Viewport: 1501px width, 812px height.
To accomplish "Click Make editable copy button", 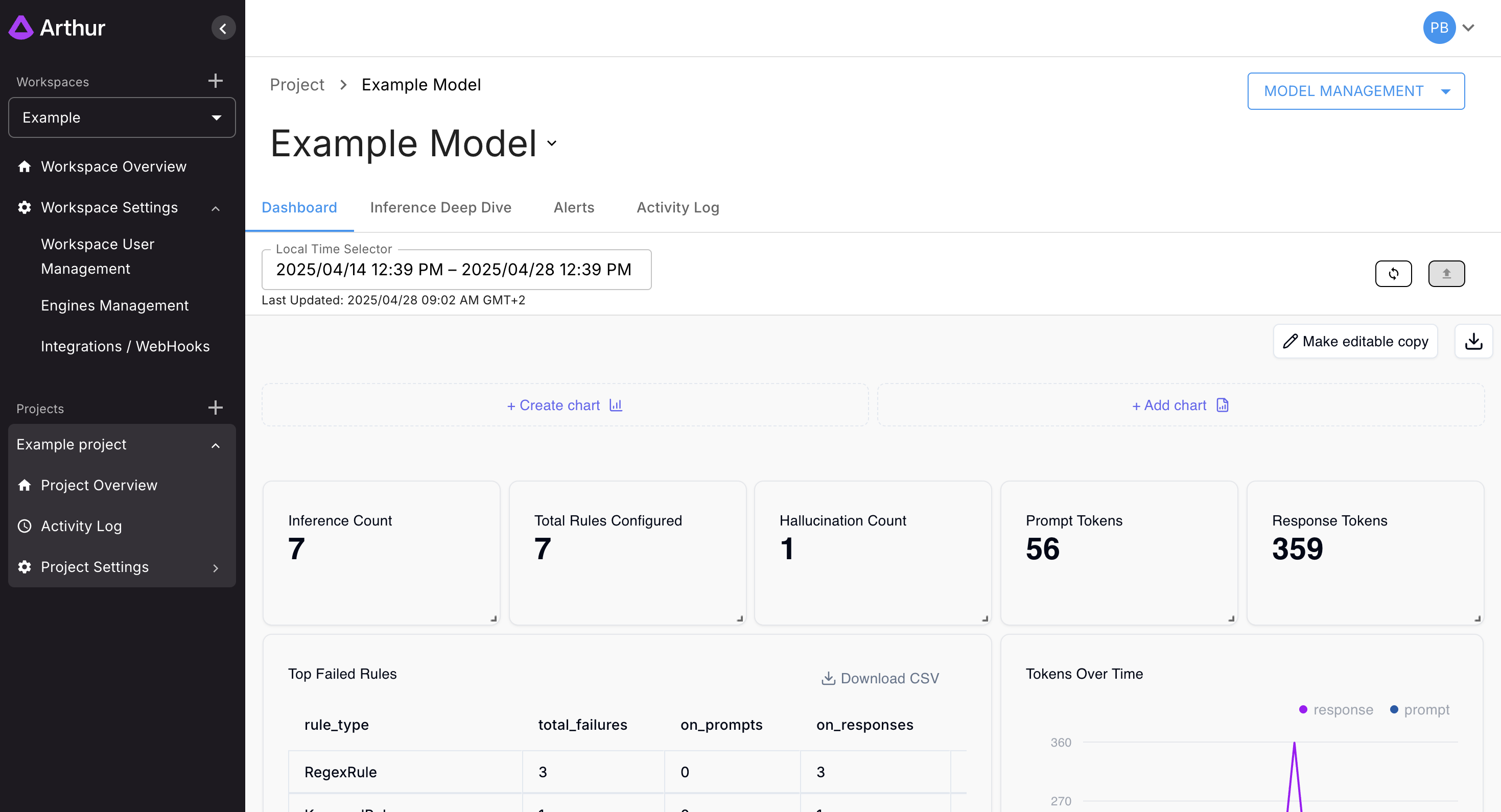I will pos(1355,341).
